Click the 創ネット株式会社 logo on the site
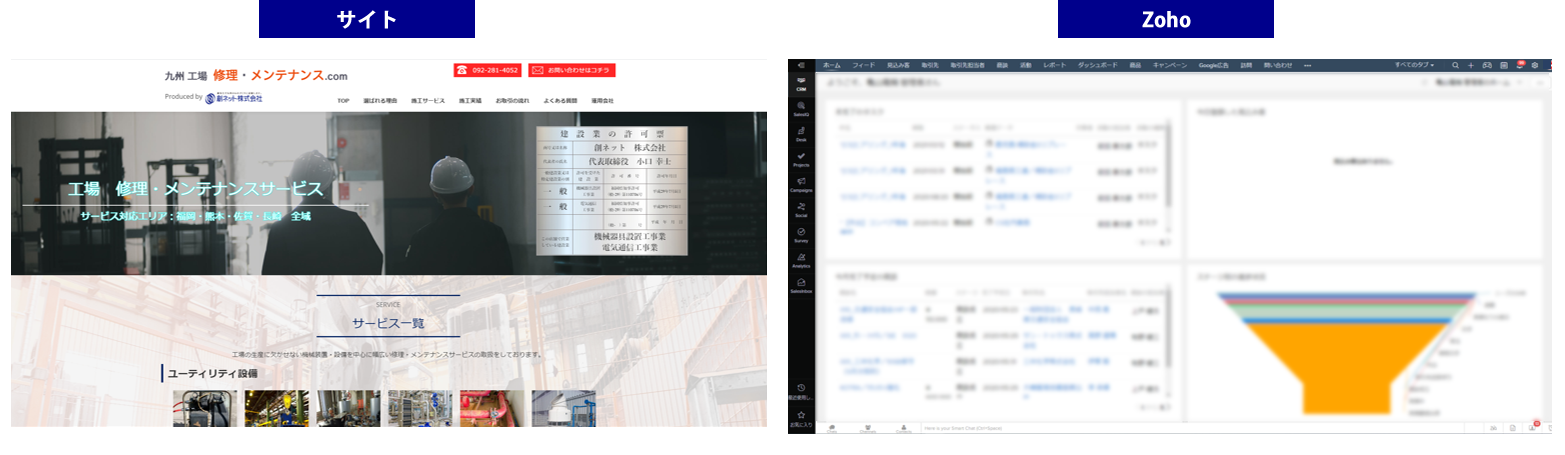This screenshot has height=455, width=1565. (233, 98)
